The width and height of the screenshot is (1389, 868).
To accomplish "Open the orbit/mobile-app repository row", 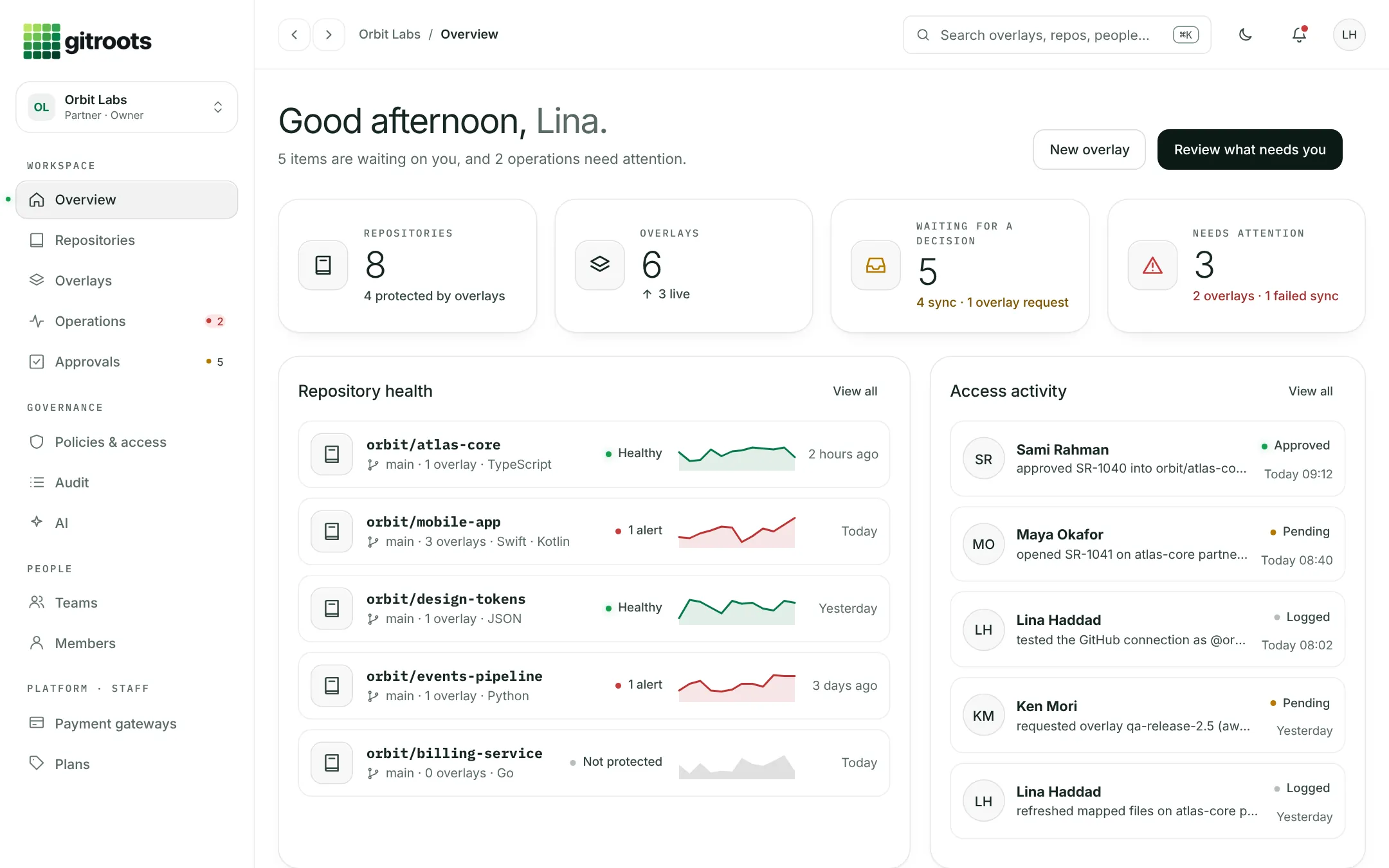I will point(594,531).
